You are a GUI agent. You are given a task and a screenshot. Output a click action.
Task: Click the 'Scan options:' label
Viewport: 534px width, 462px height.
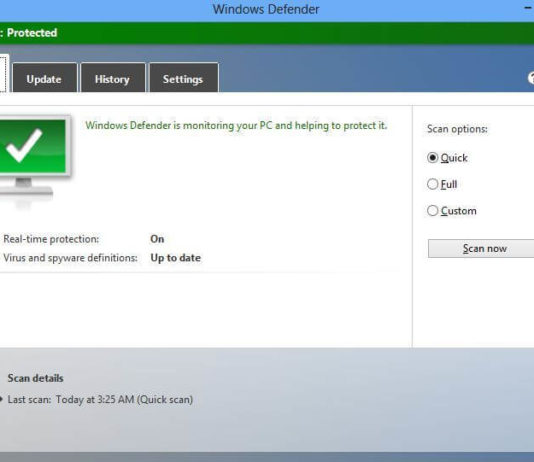coord(457,129)
